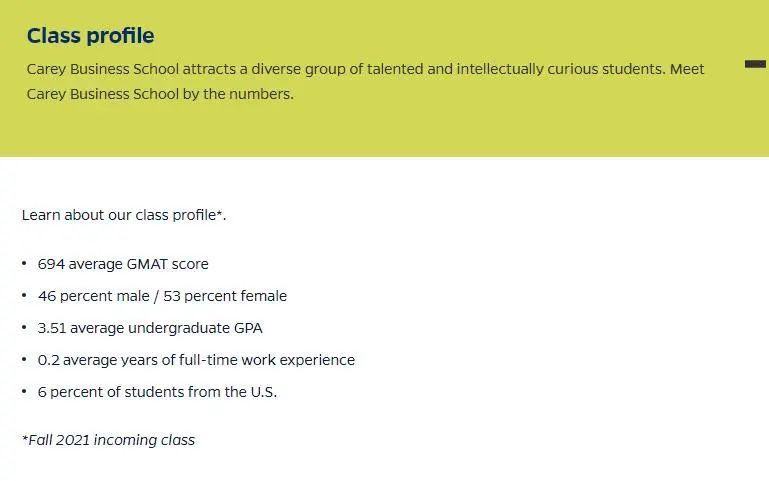Click the 'by the numbers' line
Screen dimensions: 769x481
coord(160,95)
